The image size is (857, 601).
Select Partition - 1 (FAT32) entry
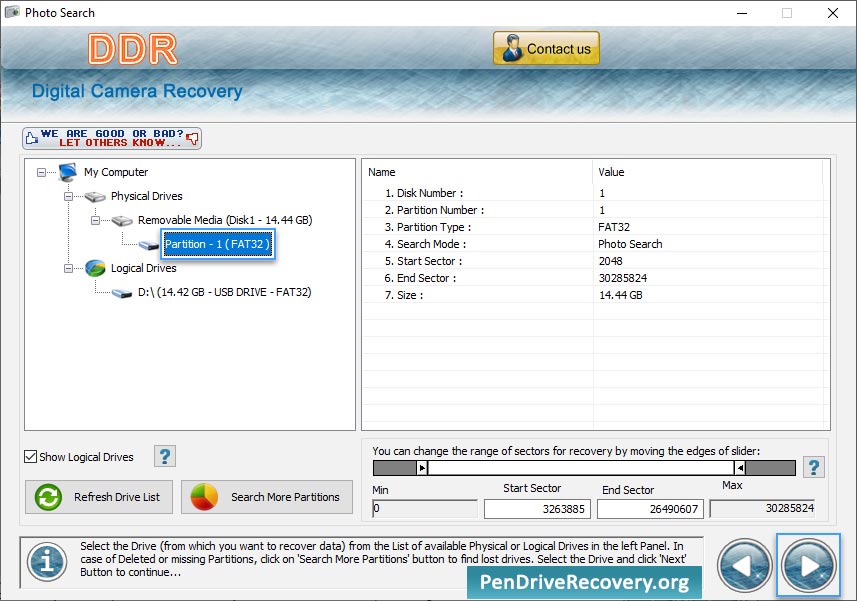coord(218,244)
